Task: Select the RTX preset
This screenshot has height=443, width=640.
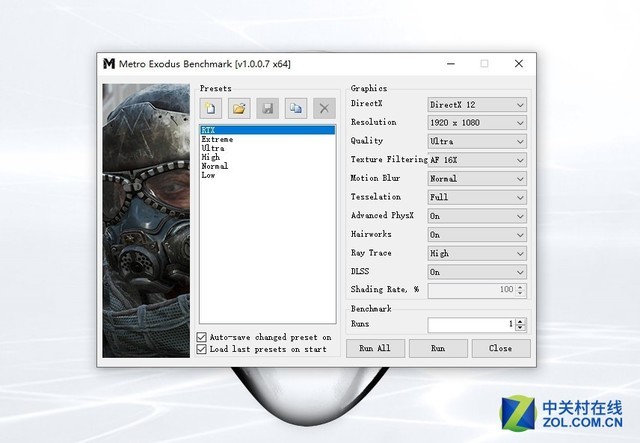Action: point(268,130)
